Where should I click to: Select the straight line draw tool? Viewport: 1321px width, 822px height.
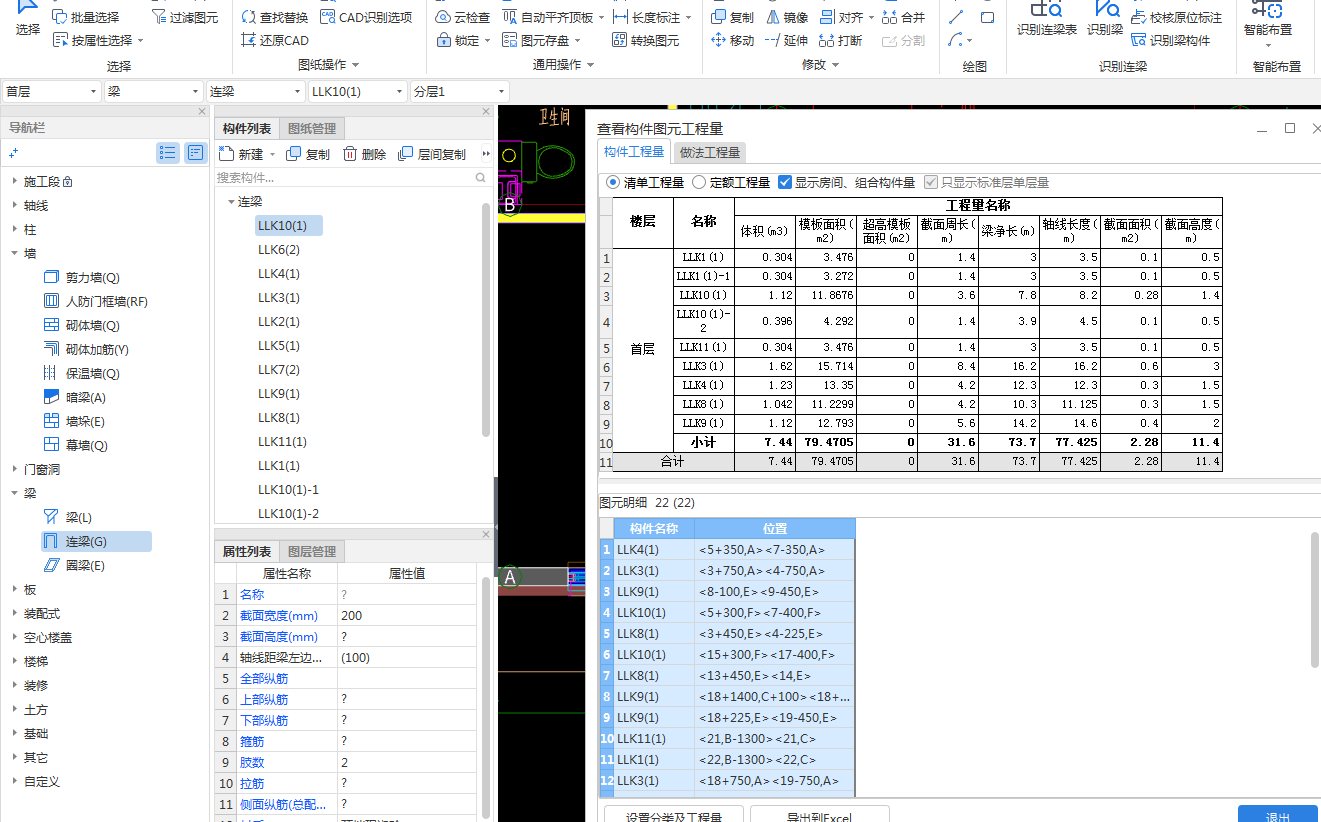pyautogui.click(x=957, y=17)
